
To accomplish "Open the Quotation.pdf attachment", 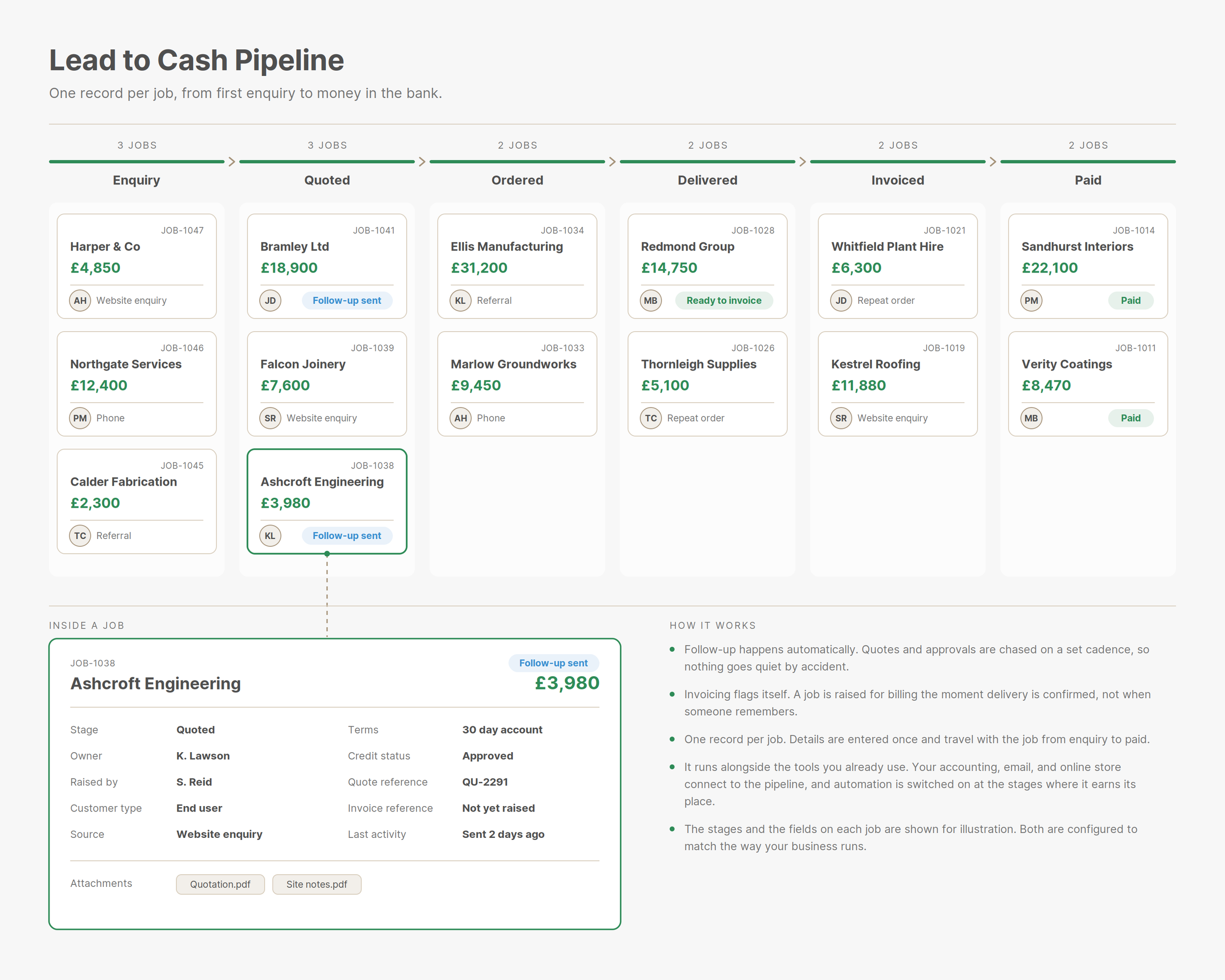I will tap(220, 884).
